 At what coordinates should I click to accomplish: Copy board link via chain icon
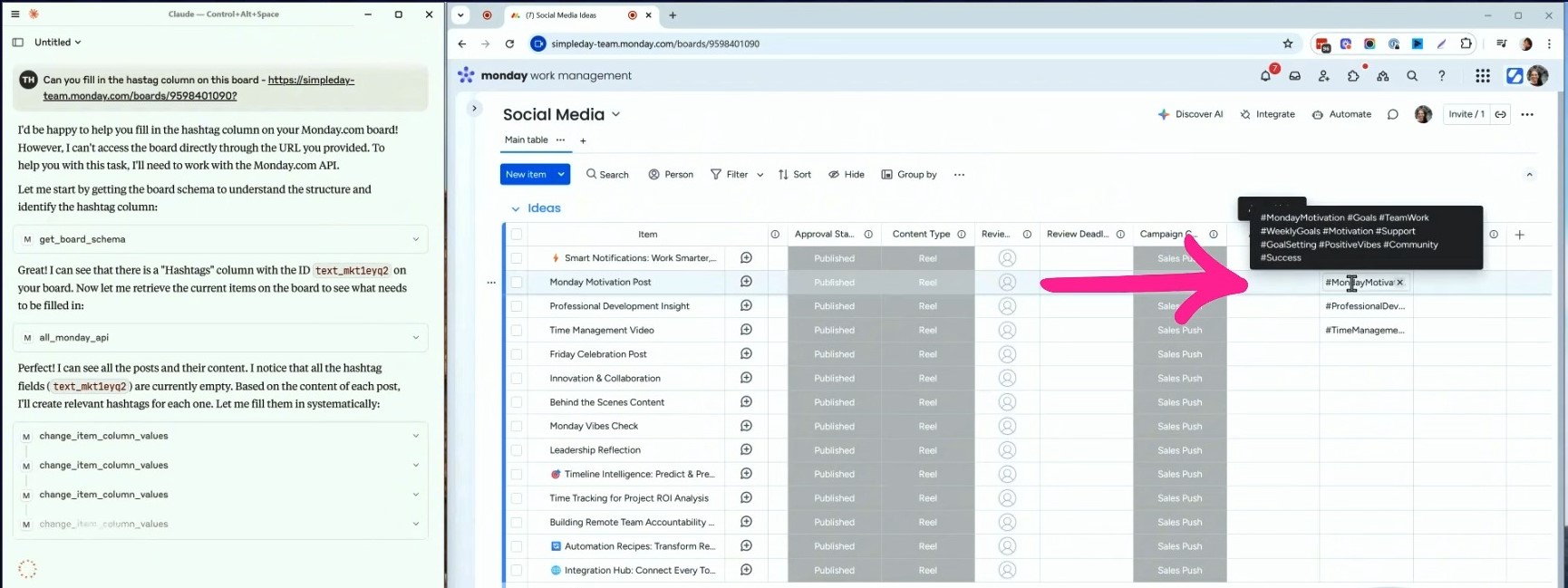pyautogui.click(x=1501, y=114)
